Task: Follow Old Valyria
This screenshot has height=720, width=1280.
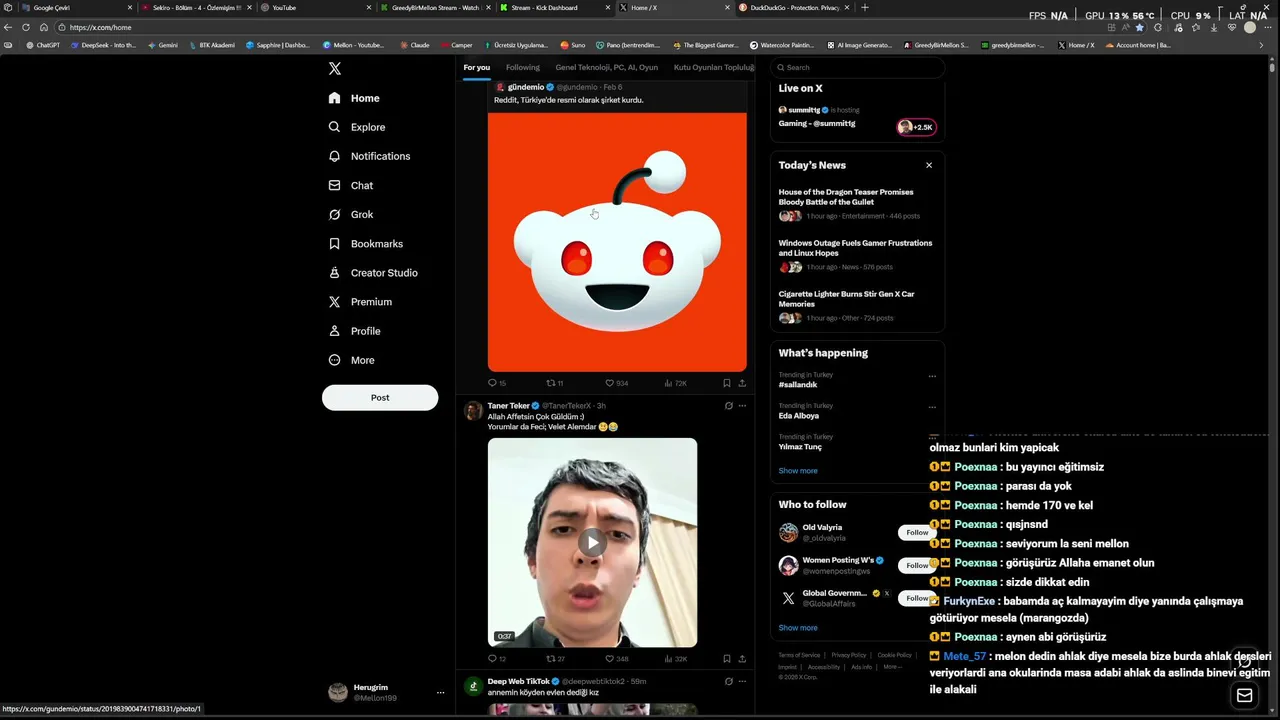Action: coord(917,532)
